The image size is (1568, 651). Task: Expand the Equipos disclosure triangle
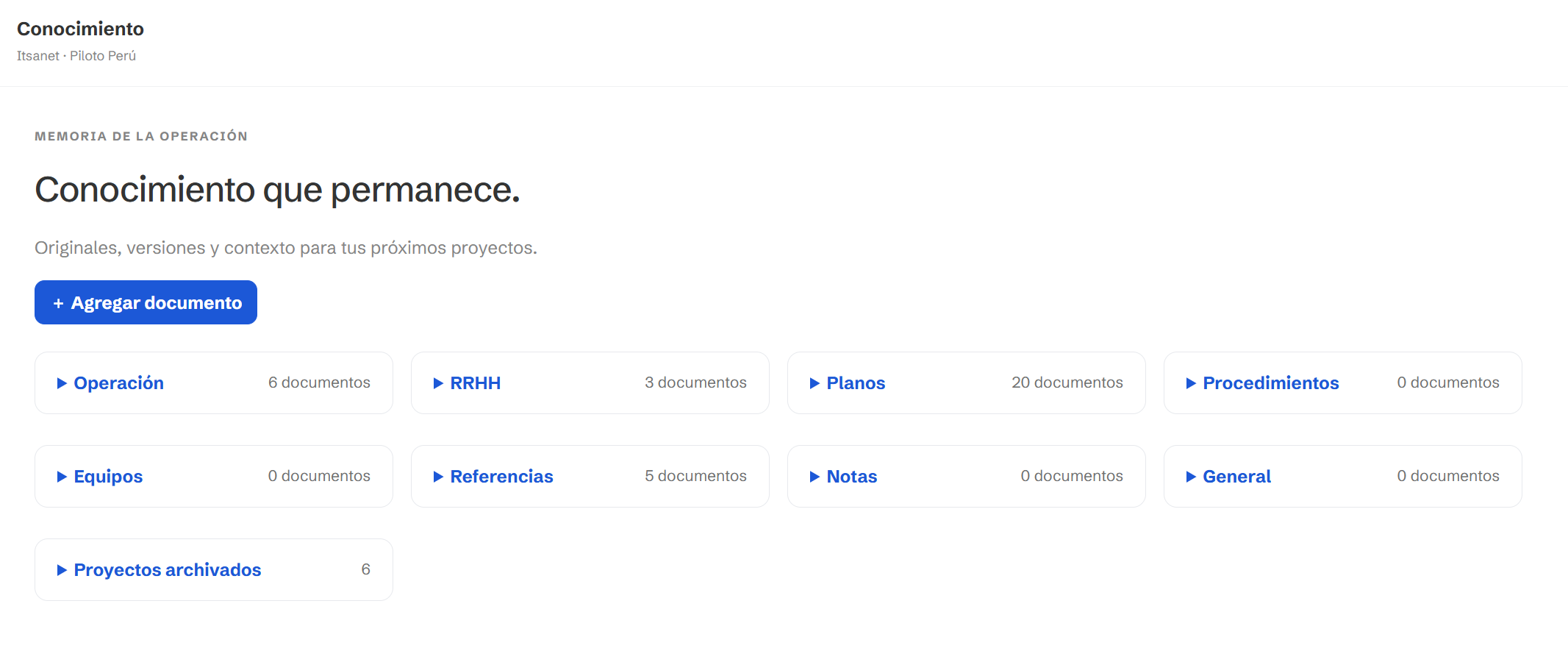pyautogui.click(x=62, y=477)
